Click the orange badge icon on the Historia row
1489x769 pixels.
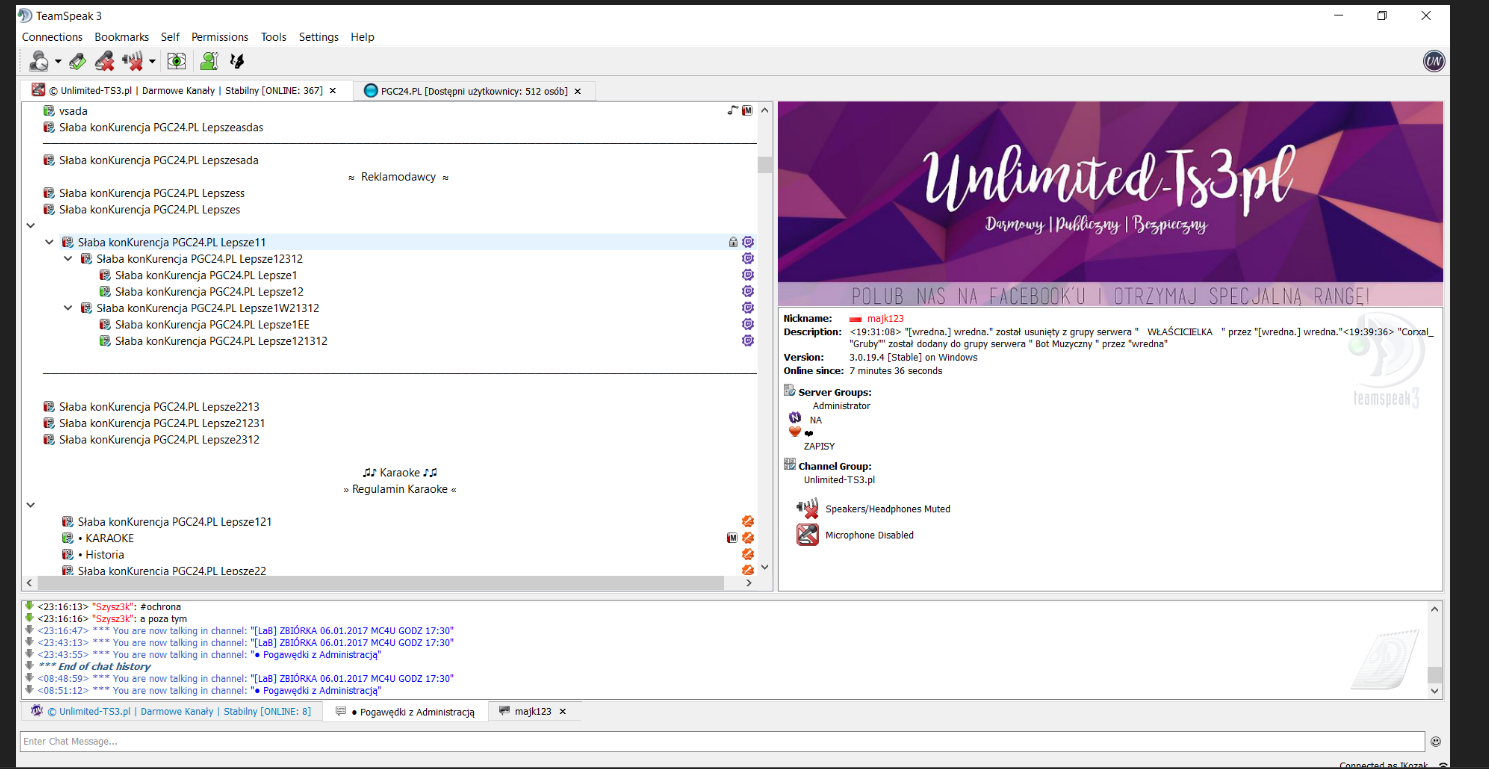point(747,554)
